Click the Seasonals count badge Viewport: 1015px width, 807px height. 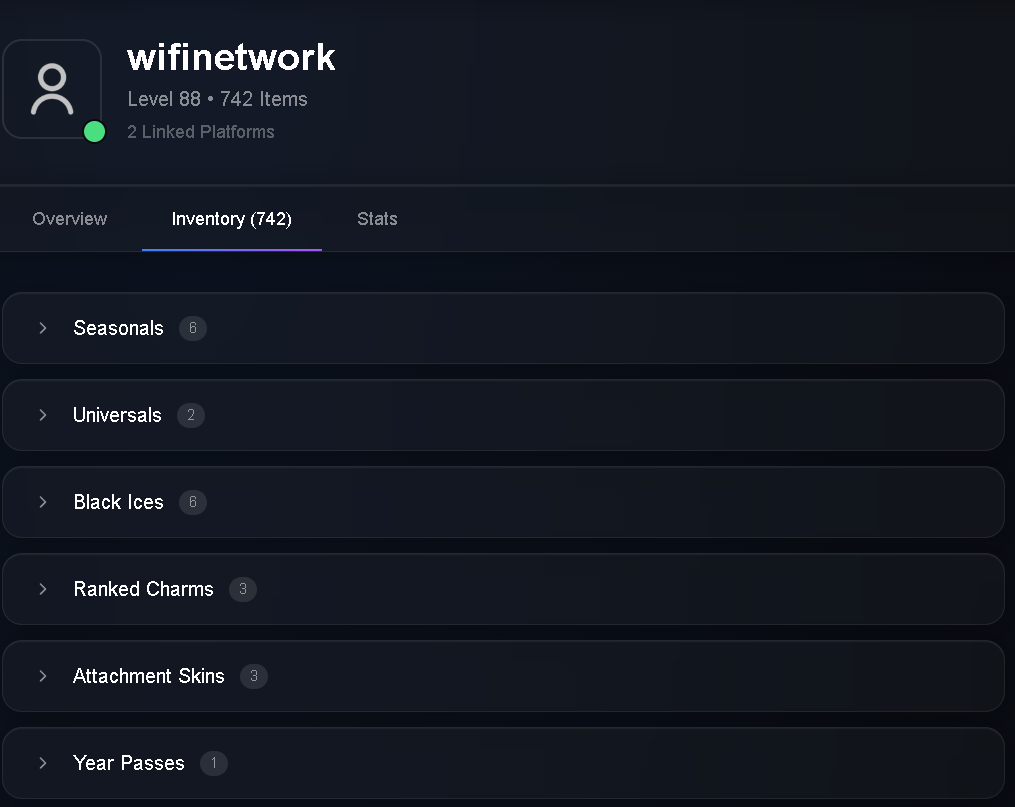(x=193, y=328)
